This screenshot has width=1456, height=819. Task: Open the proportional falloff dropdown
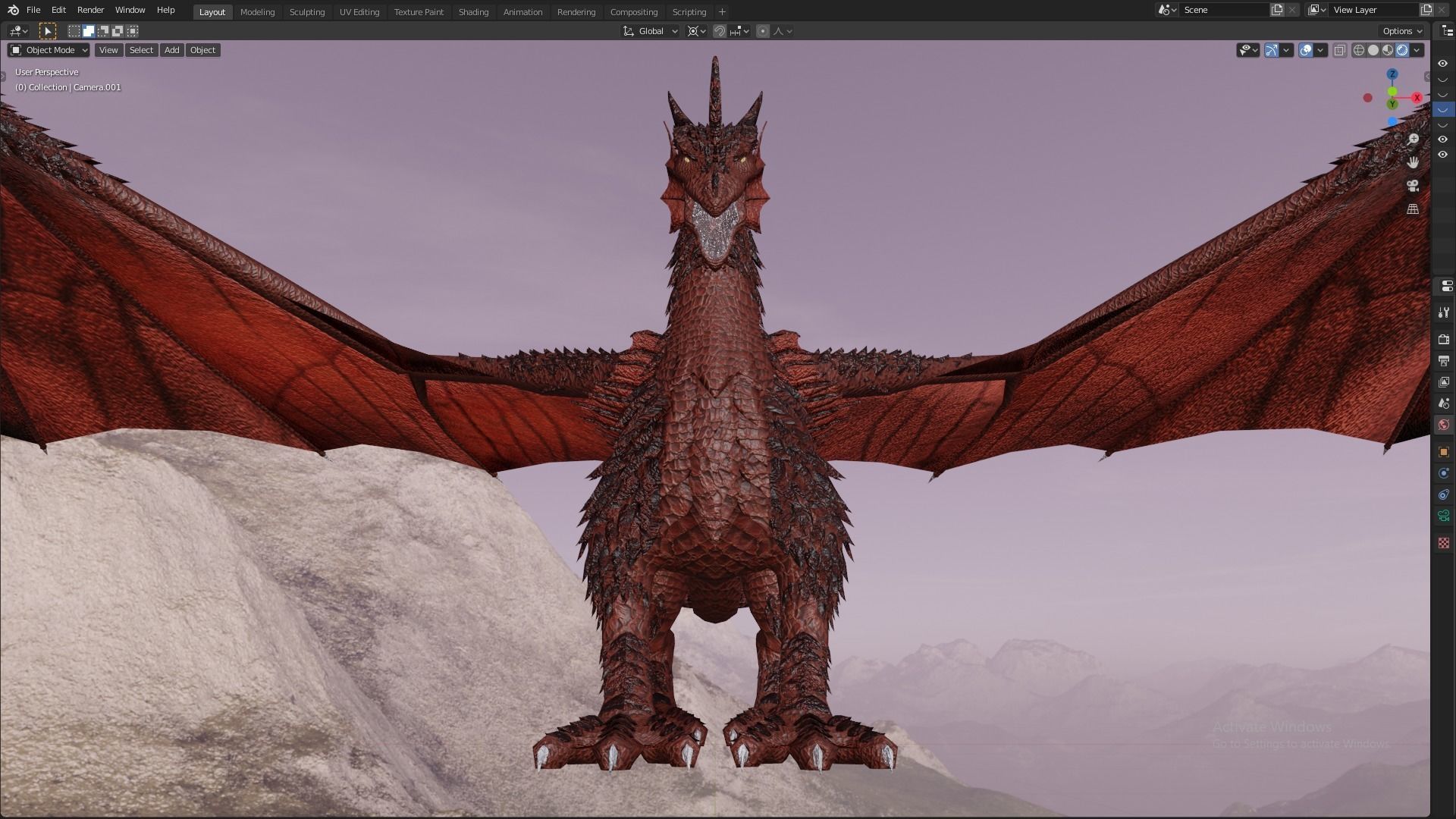pyautogui.click(x=783, y=31)
